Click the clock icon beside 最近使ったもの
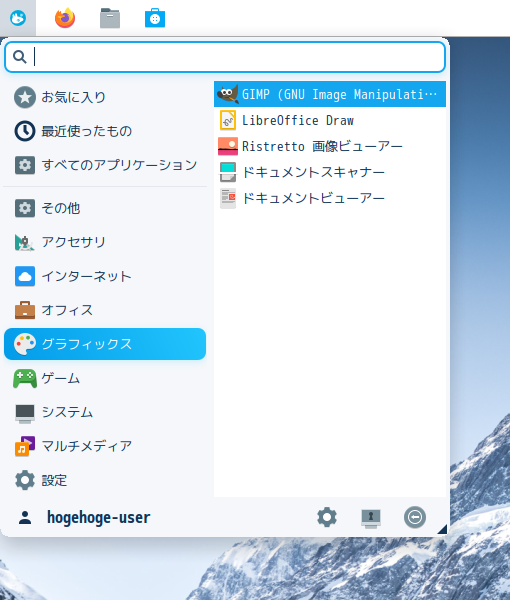 (x=25, y=131)
